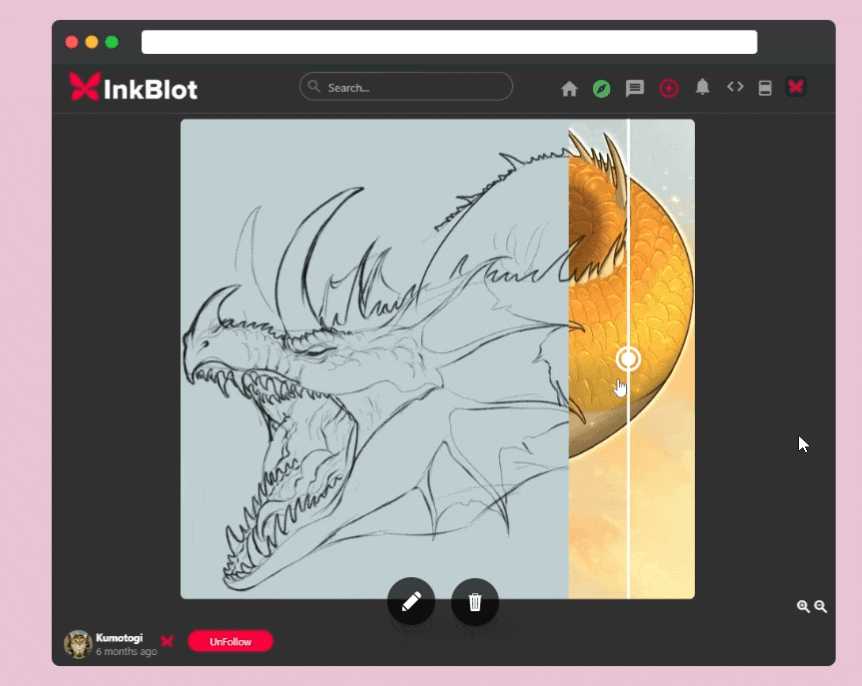Check Notifications via the bell icon
Image resolution: width=862 pixels, height=686 pixels.
pos(702,88)
